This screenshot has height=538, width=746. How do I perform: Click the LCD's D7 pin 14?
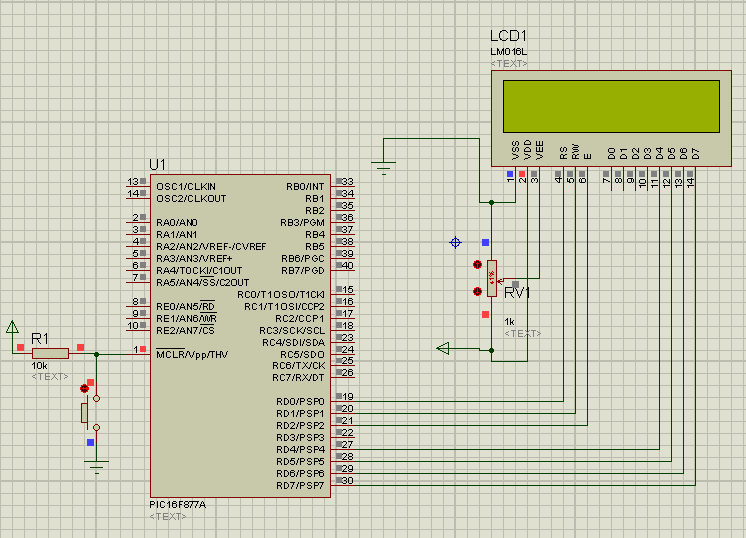[x=690, y=177]
